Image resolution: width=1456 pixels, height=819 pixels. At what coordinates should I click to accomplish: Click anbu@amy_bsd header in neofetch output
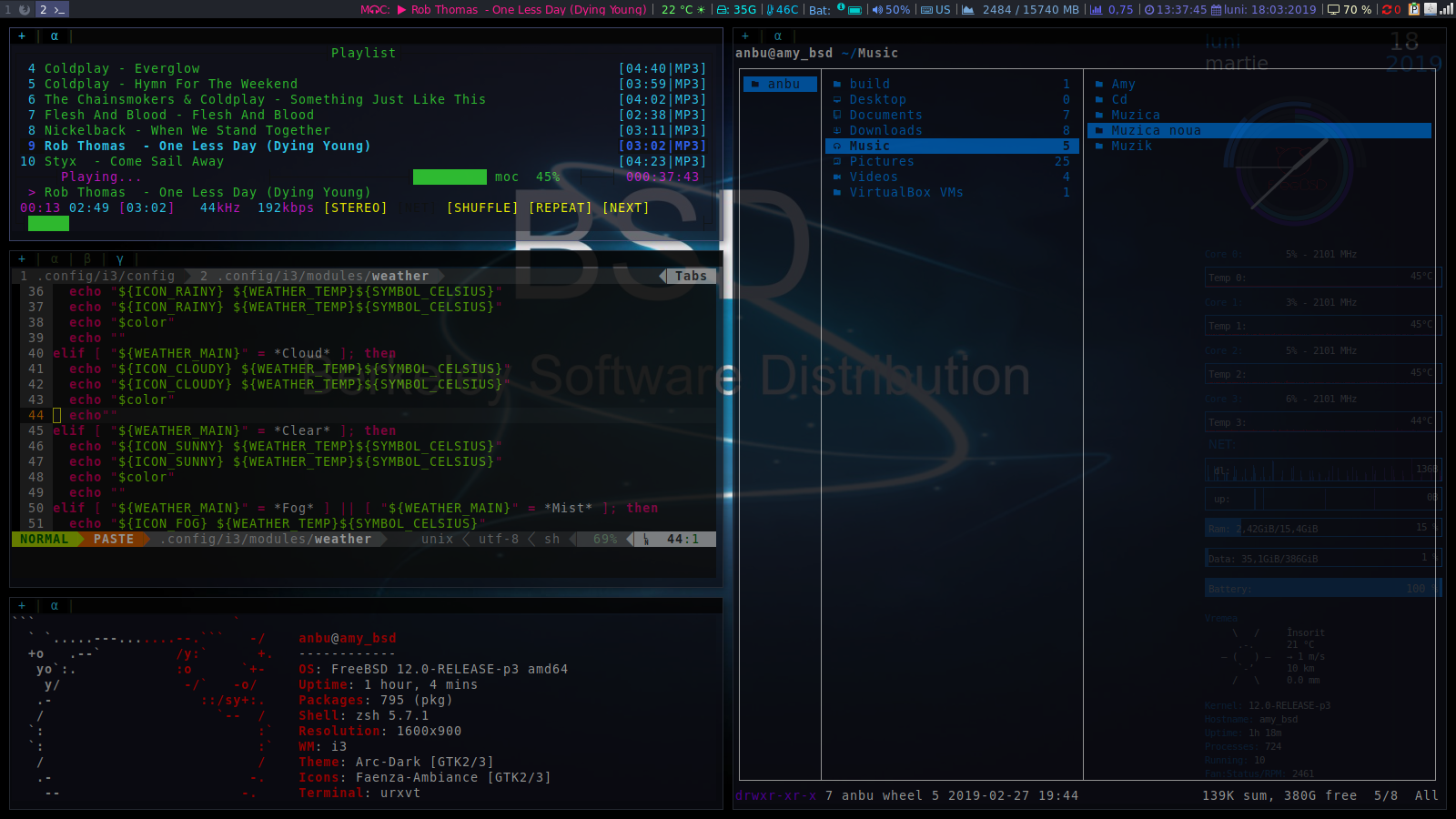[x=348, y=638]
